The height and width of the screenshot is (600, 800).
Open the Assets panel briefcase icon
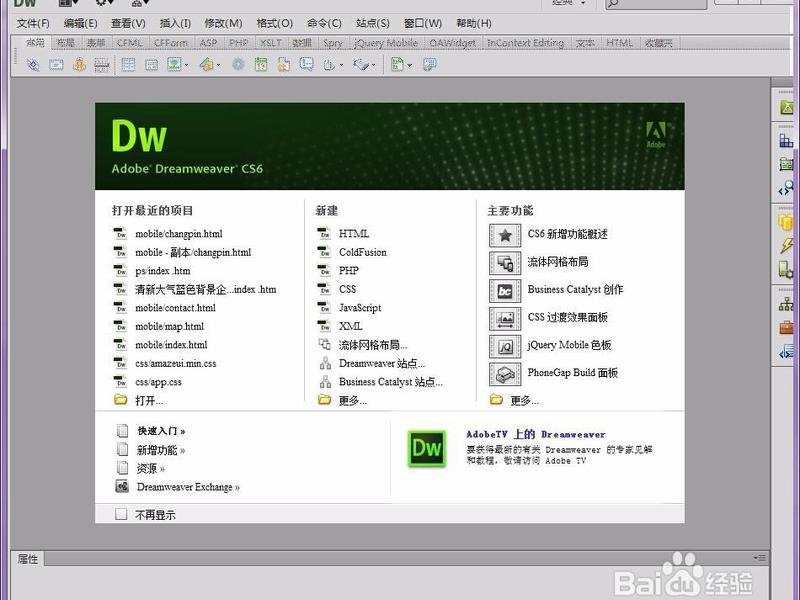(x=786, y=328)
